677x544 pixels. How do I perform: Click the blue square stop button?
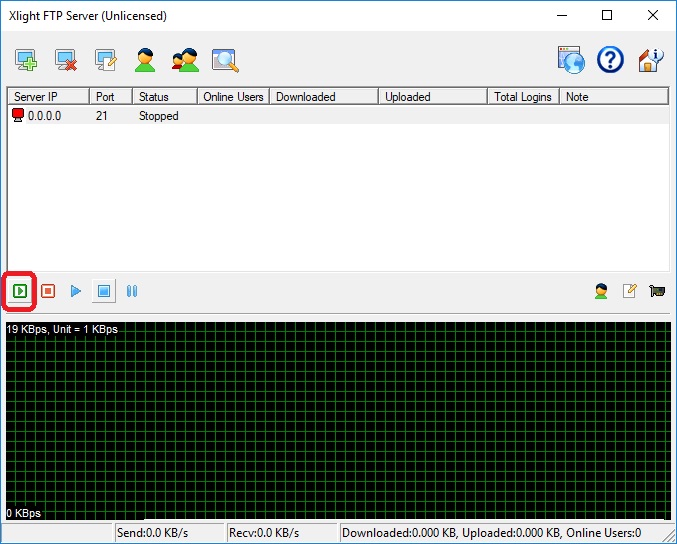[x=104, y=291]
